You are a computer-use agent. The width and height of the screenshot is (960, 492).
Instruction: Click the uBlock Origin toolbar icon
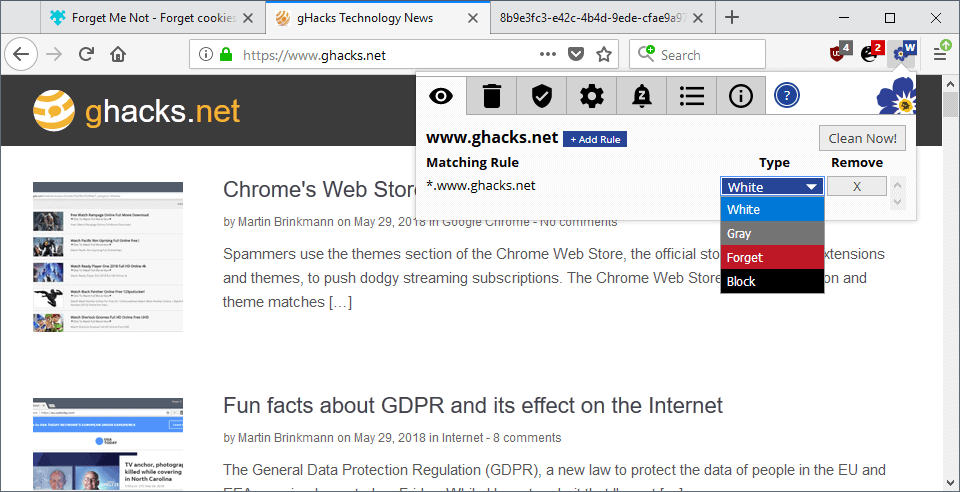pos(841,53)
